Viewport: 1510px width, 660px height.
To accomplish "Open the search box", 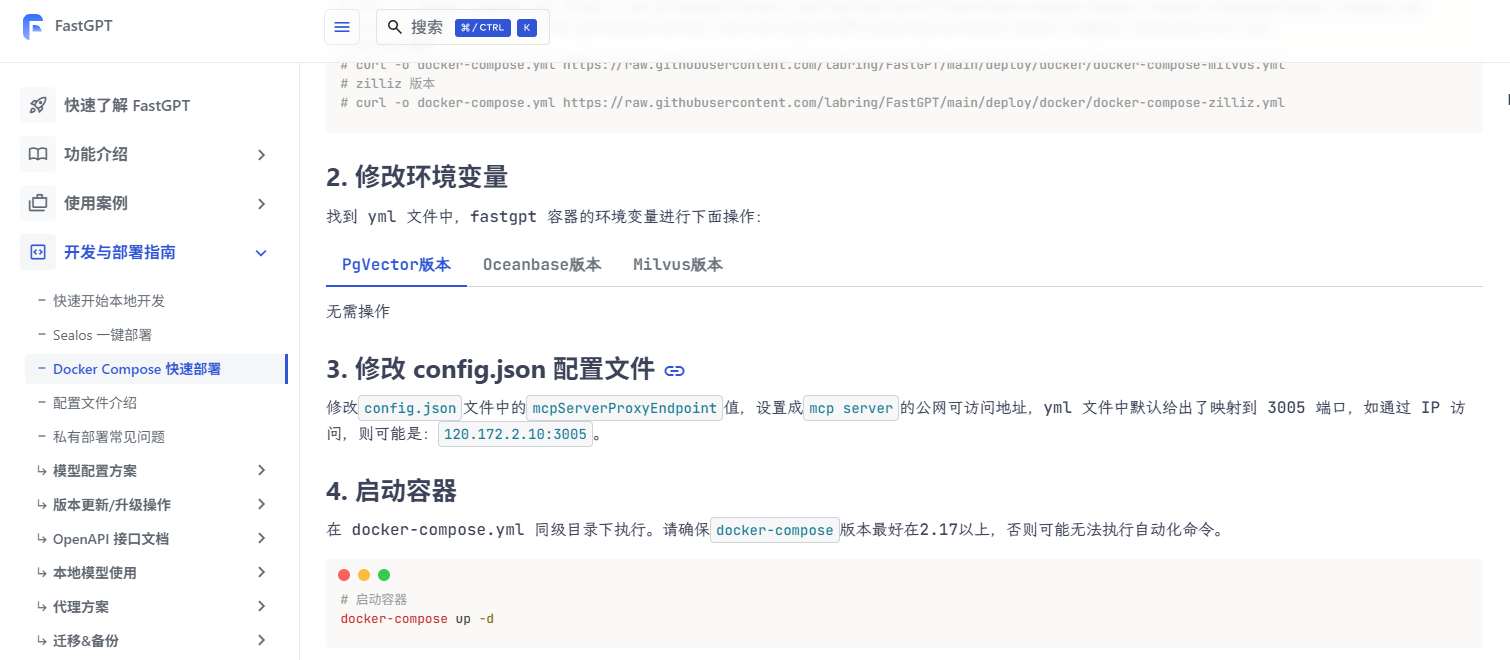I will coord(463,27).
